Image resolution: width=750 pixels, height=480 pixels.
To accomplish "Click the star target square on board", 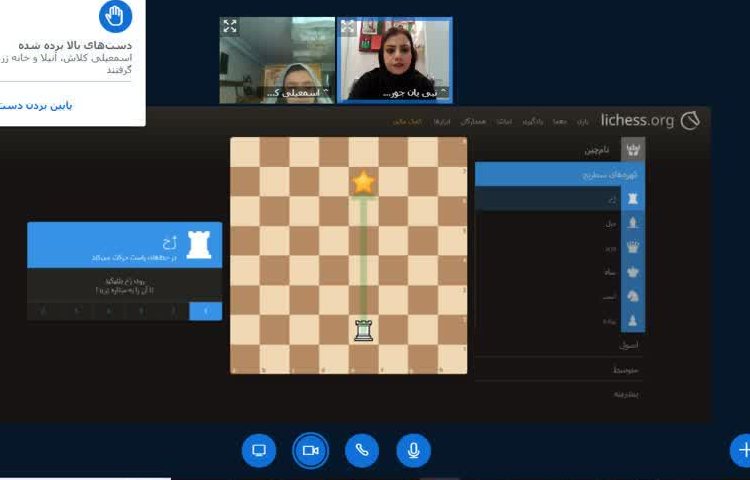I will pos(363,182).
